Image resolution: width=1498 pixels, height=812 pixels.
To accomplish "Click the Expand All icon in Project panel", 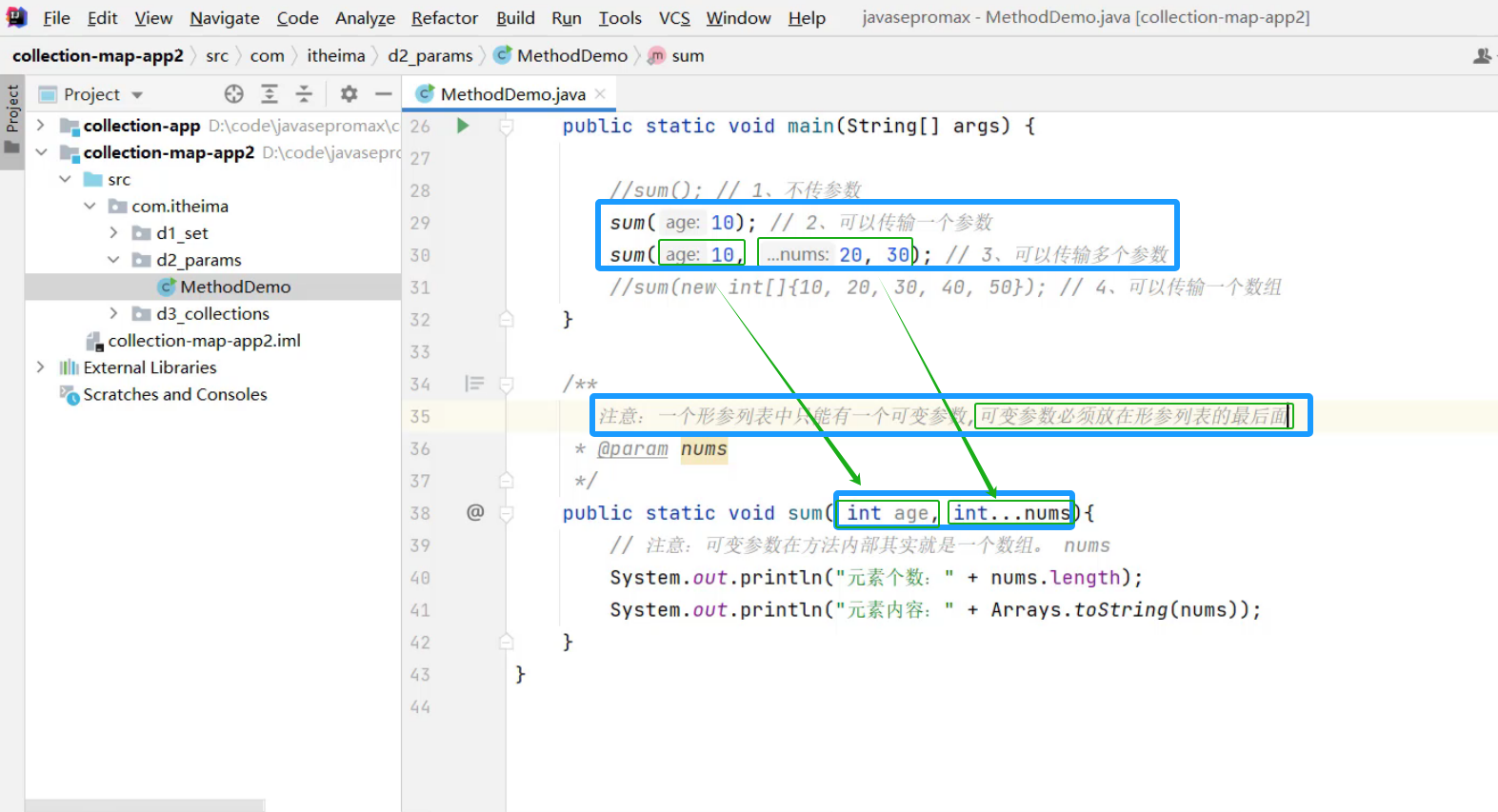I will (270, 93).
